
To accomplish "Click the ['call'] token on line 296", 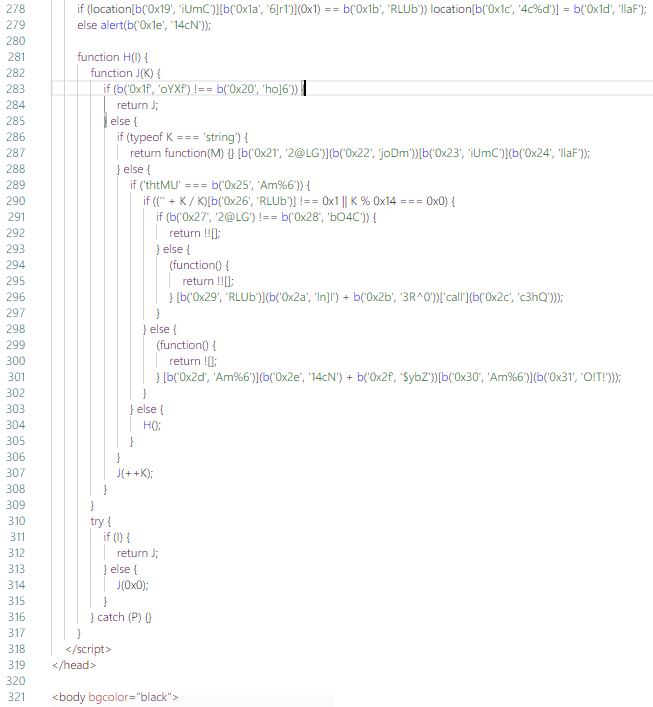I will pos(453,297).
